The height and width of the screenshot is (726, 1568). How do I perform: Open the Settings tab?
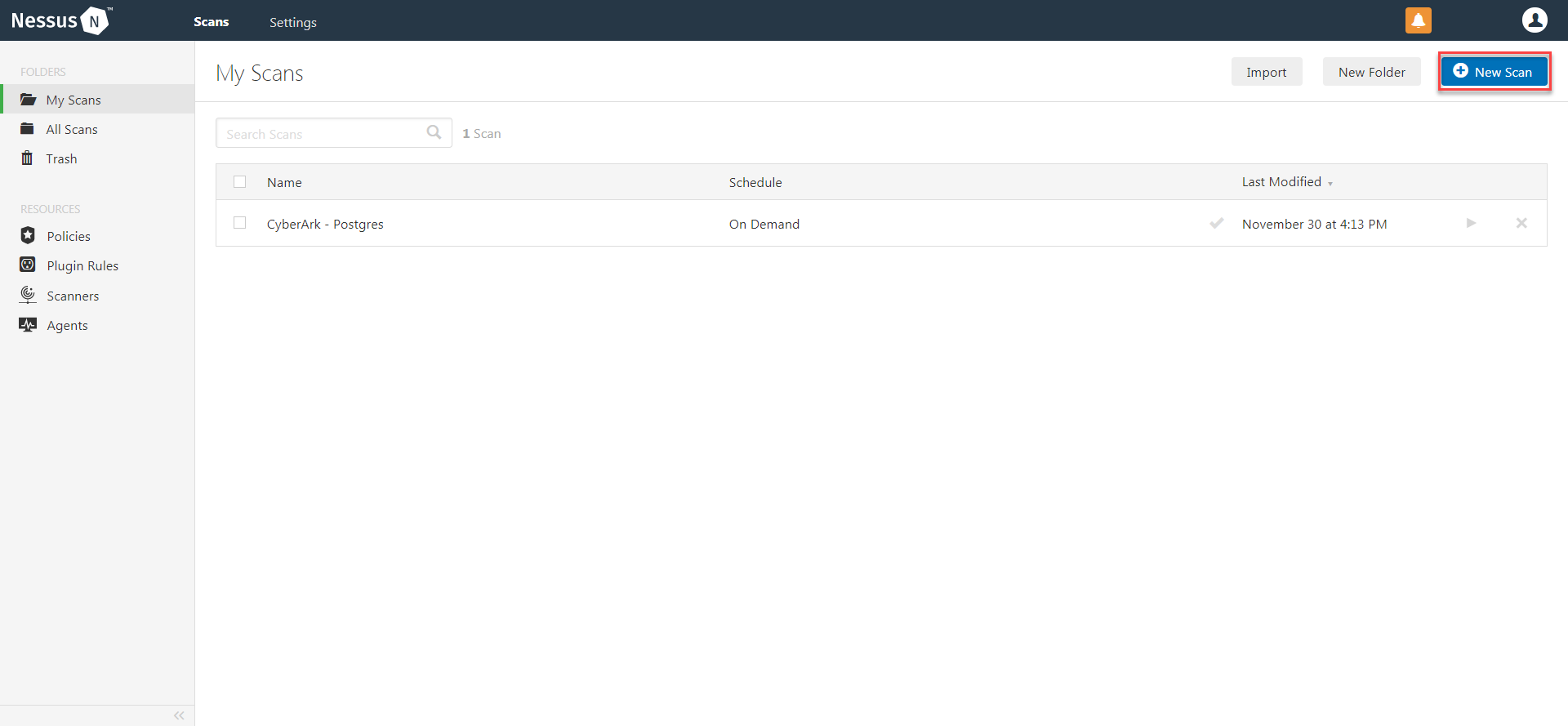tap(292, 22)
